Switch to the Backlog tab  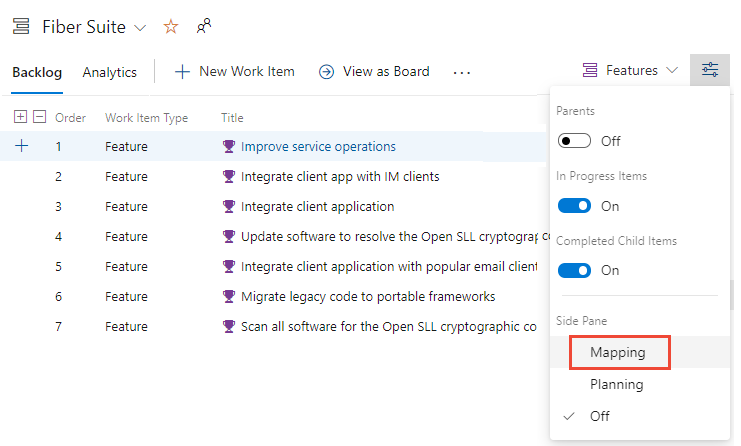pos(37,72)
